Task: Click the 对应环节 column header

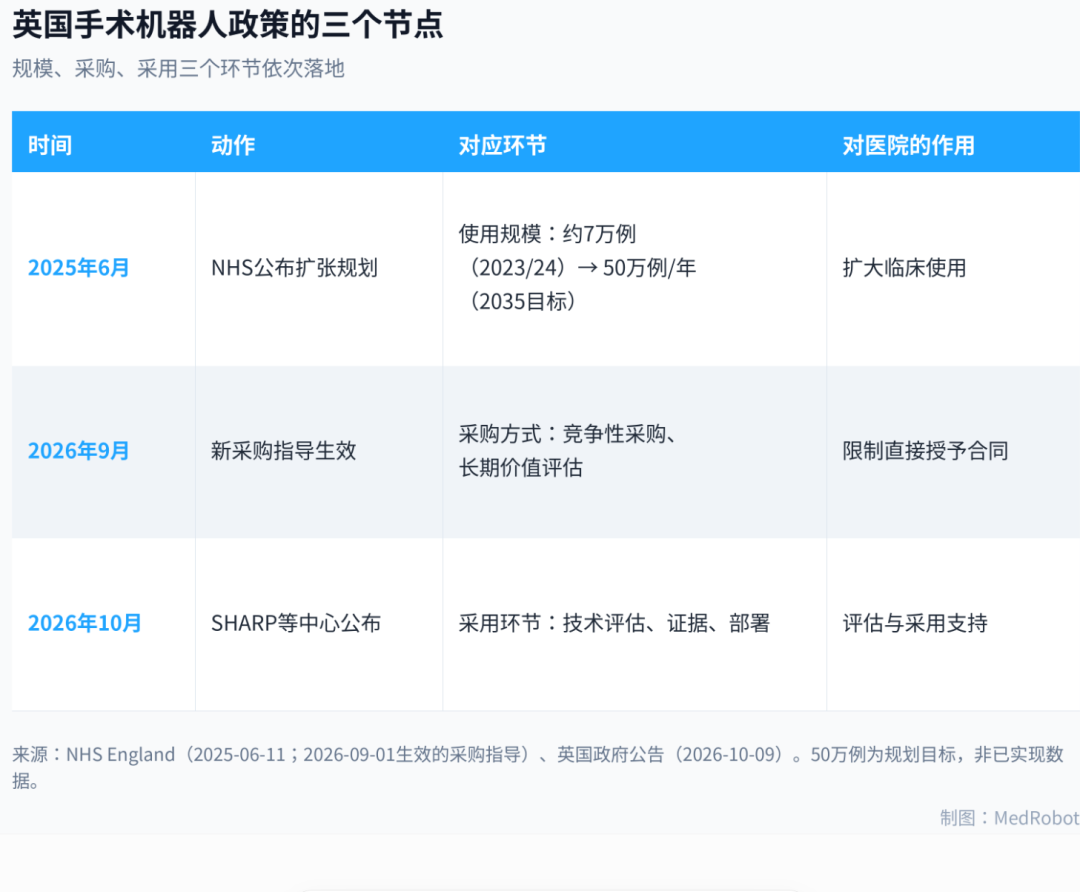Action: pos(502,145)
